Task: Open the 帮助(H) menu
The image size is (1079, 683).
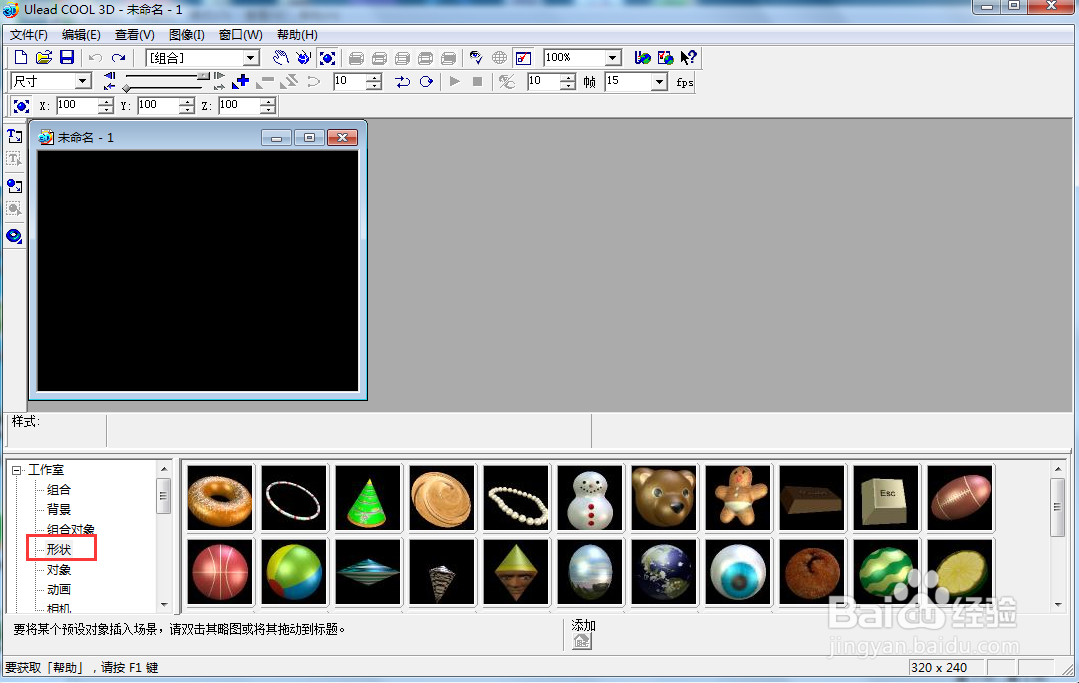Action: [297, 34]
